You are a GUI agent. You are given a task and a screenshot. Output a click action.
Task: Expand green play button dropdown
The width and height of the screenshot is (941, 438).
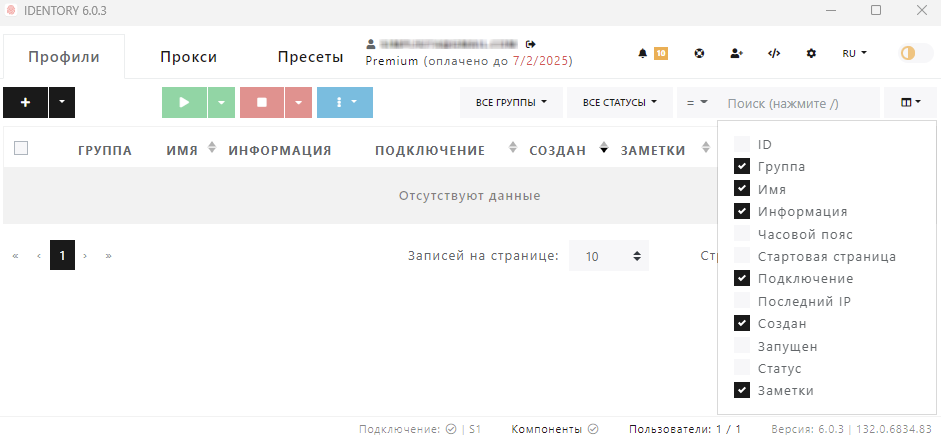click(x=221, y=103)
